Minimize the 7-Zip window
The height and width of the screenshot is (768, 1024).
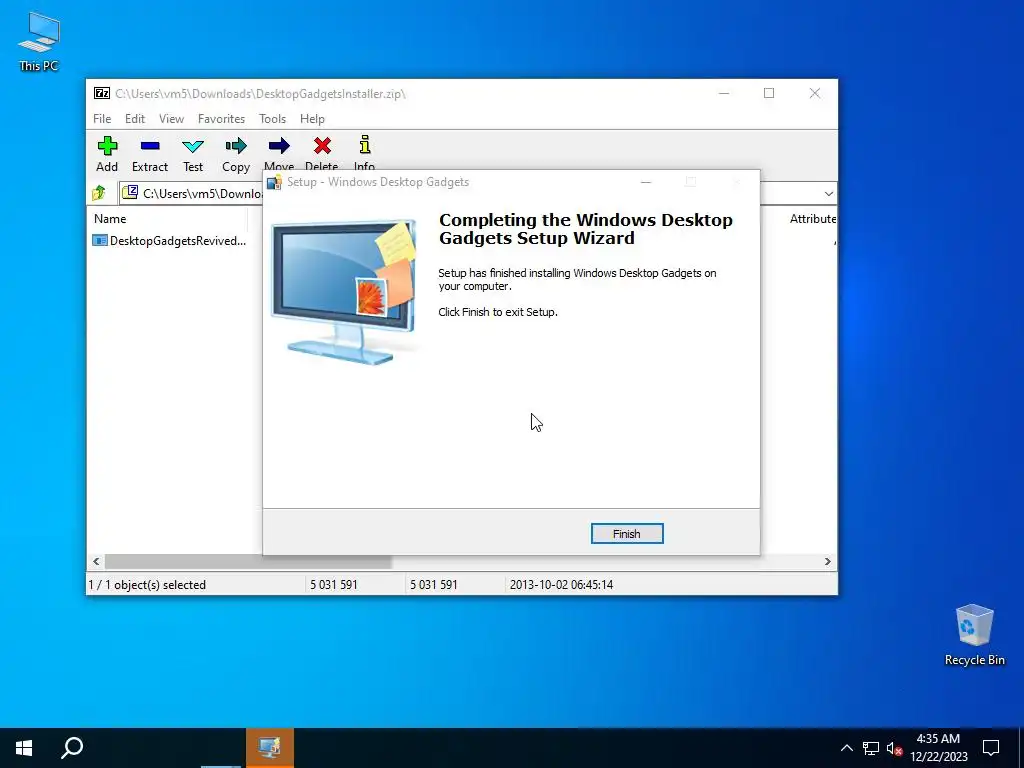(x=724, y=93)
